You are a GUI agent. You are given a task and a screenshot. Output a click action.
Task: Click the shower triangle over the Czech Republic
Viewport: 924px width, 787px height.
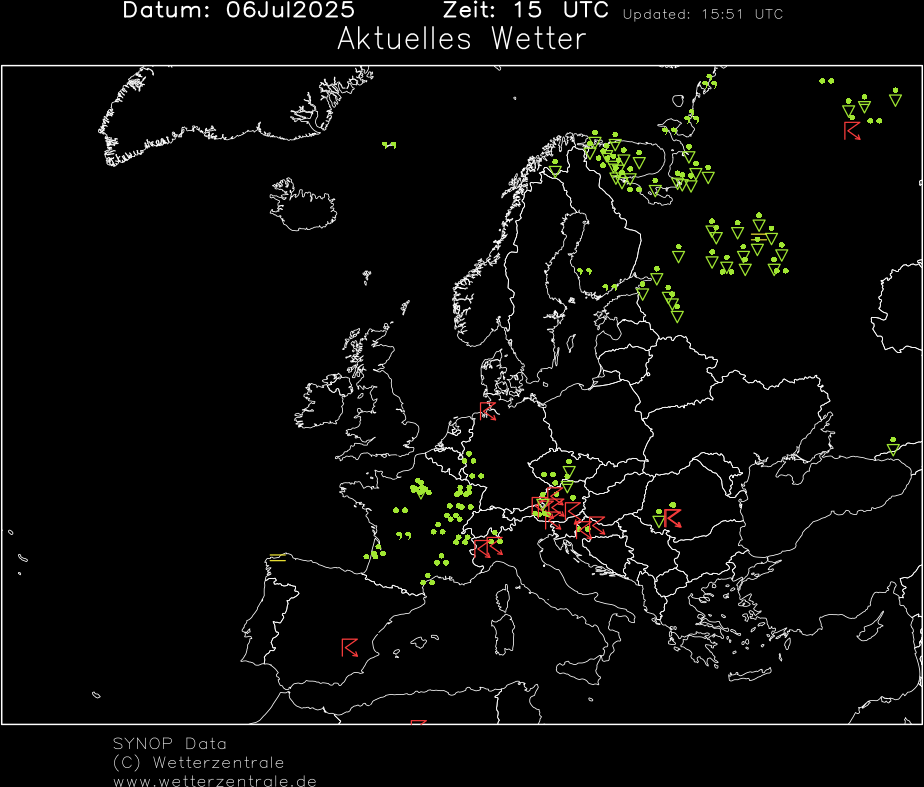[569, 469]
